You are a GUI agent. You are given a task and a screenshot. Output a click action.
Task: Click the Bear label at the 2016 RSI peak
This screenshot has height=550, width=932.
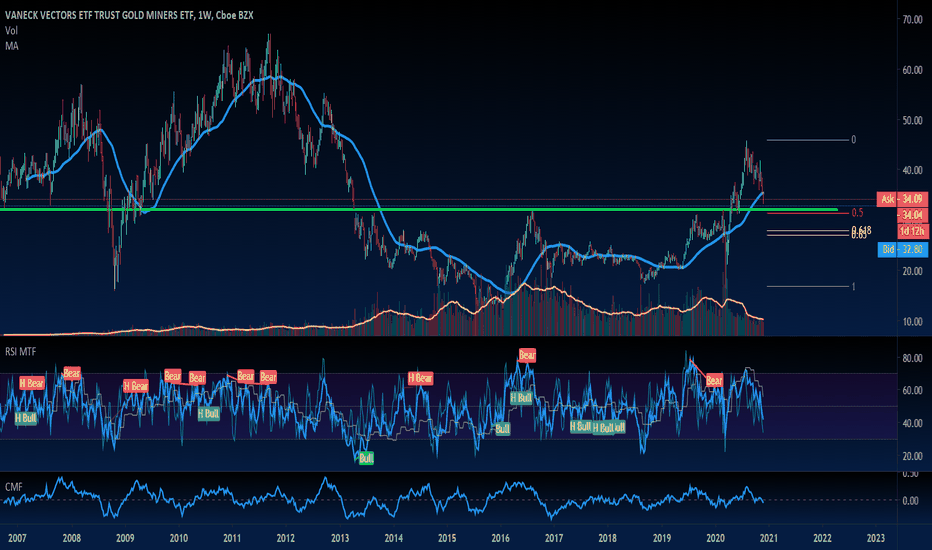(x=527, y=356)
